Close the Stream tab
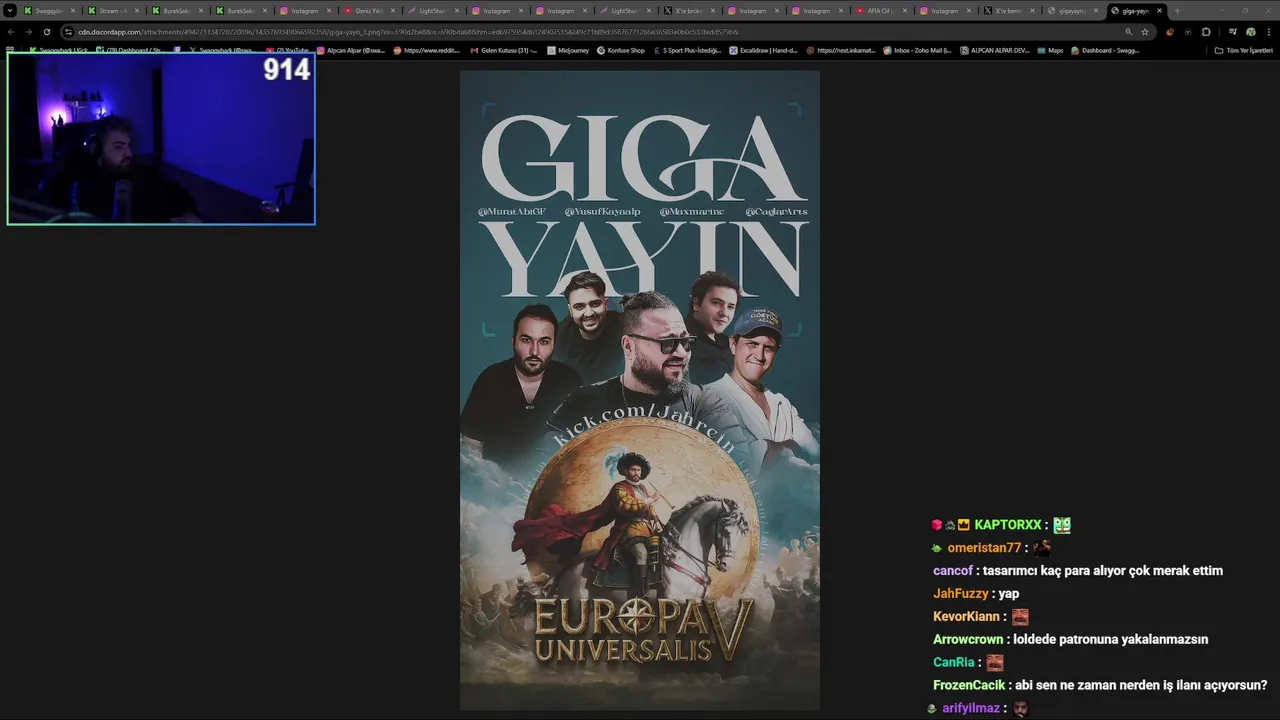Screen dimensions: 1280x720 click(x=137, y=10)
